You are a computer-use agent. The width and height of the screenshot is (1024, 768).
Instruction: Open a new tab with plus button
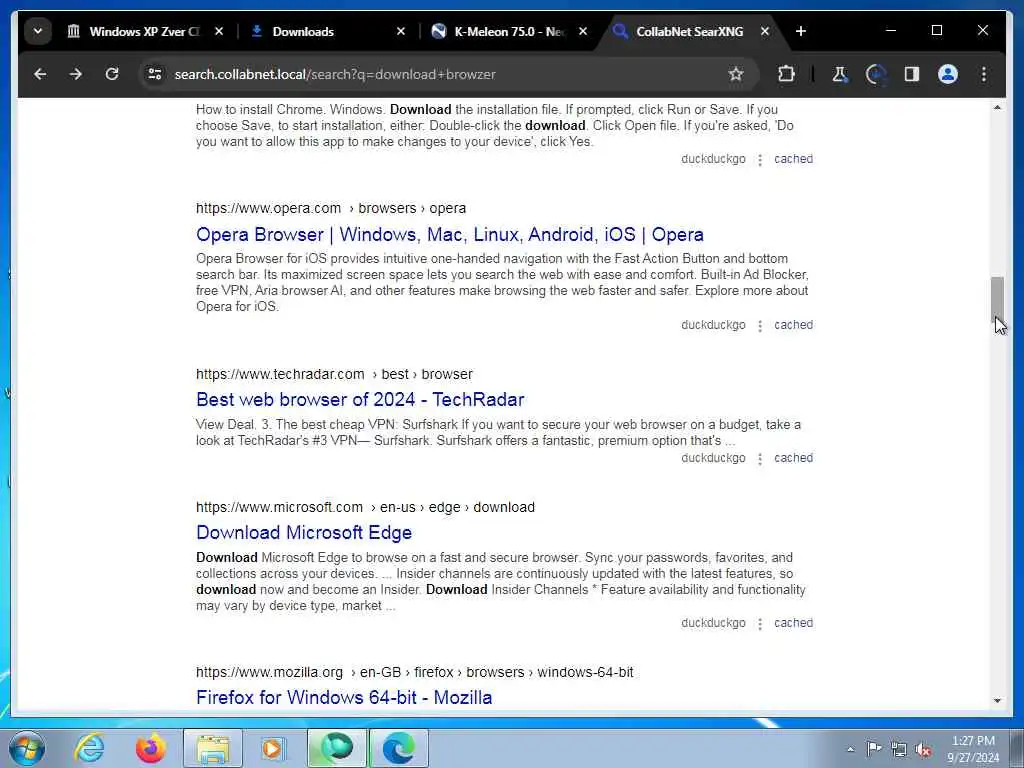click(x=801, y=31)
